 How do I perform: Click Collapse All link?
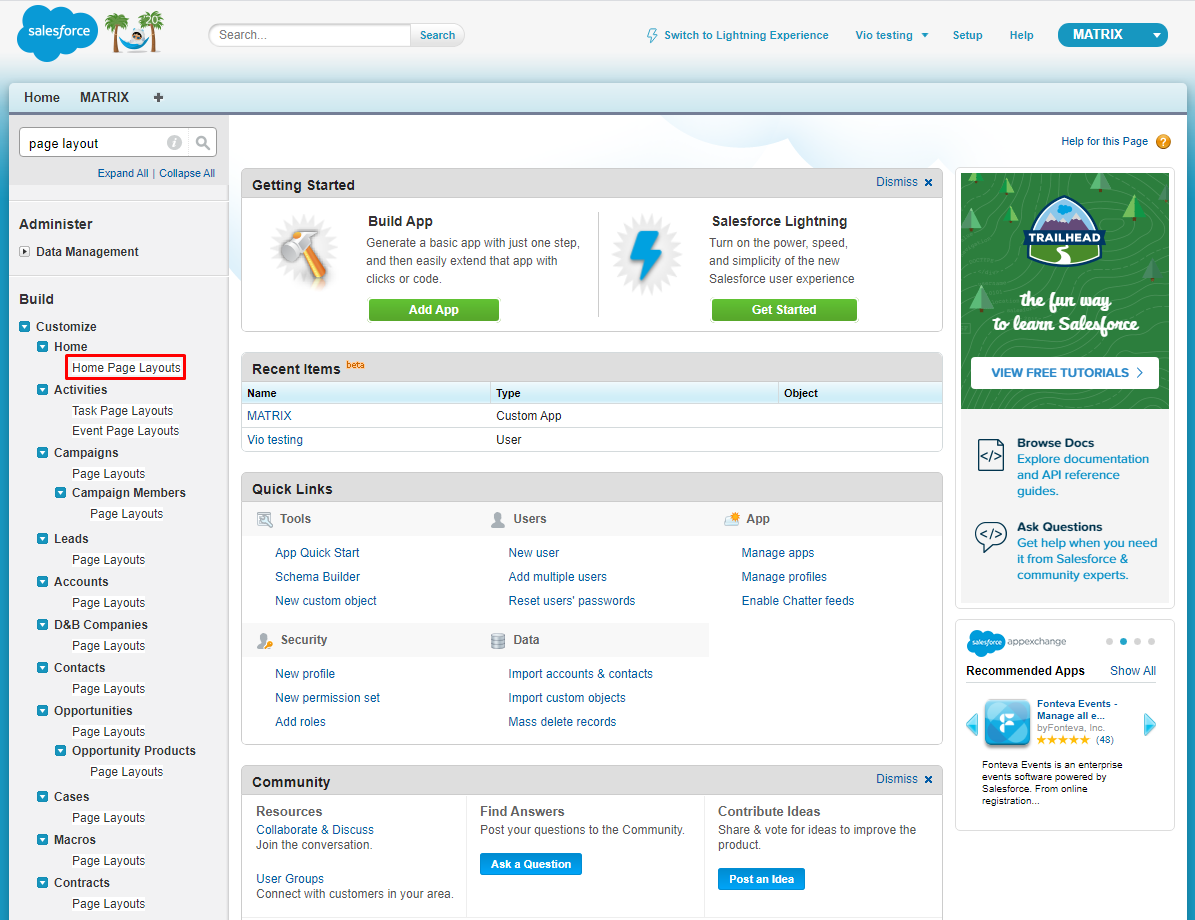[x=187, y=174]
